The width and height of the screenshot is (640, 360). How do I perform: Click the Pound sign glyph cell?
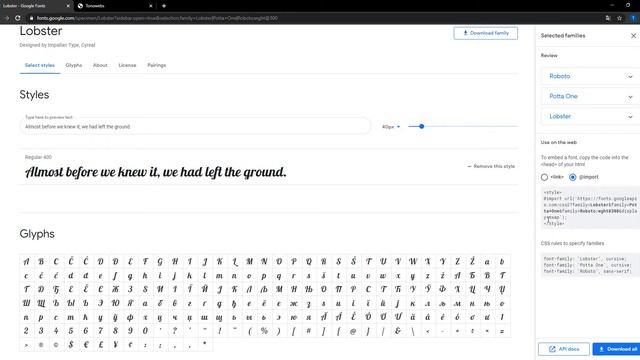(100, 345)
